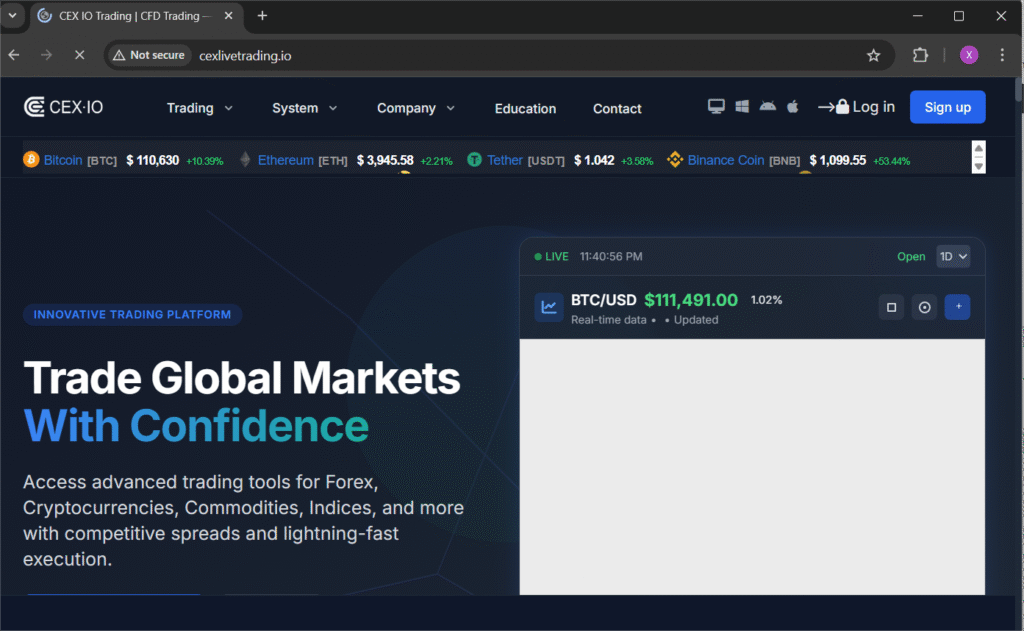
Task: Click the plus button on the chart widget
Action: [957, 307]
